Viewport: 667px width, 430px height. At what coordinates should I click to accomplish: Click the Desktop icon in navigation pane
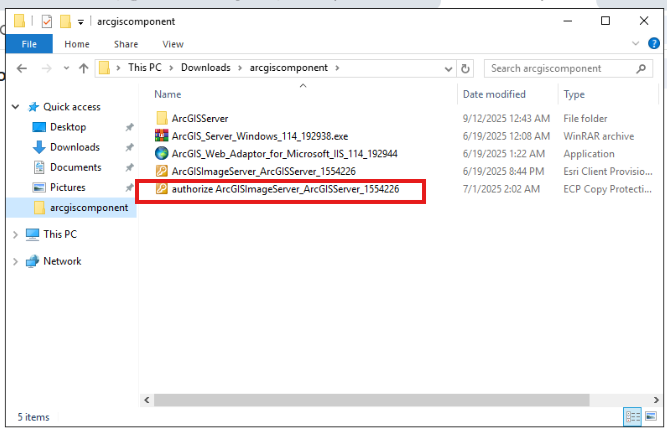pyautogui.click(x=39, y=127)
